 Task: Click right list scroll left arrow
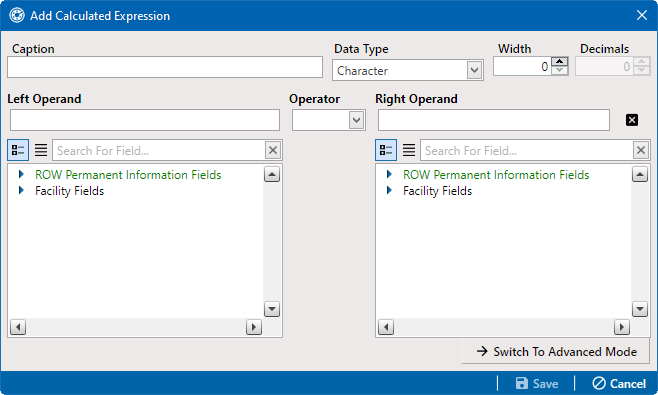(386, 327)
